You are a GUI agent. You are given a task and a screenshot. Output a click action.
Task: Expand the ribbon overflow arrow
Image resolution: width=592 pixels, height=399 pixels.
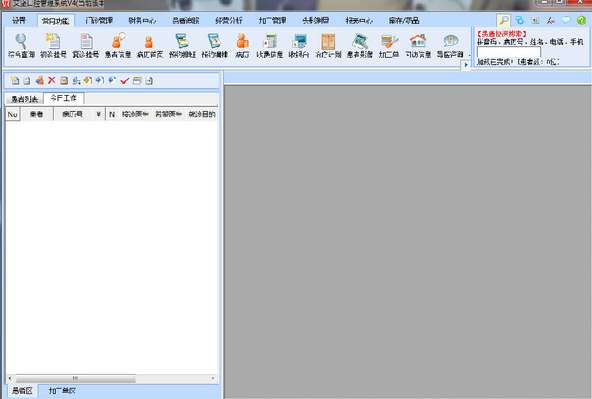(466, 65)
